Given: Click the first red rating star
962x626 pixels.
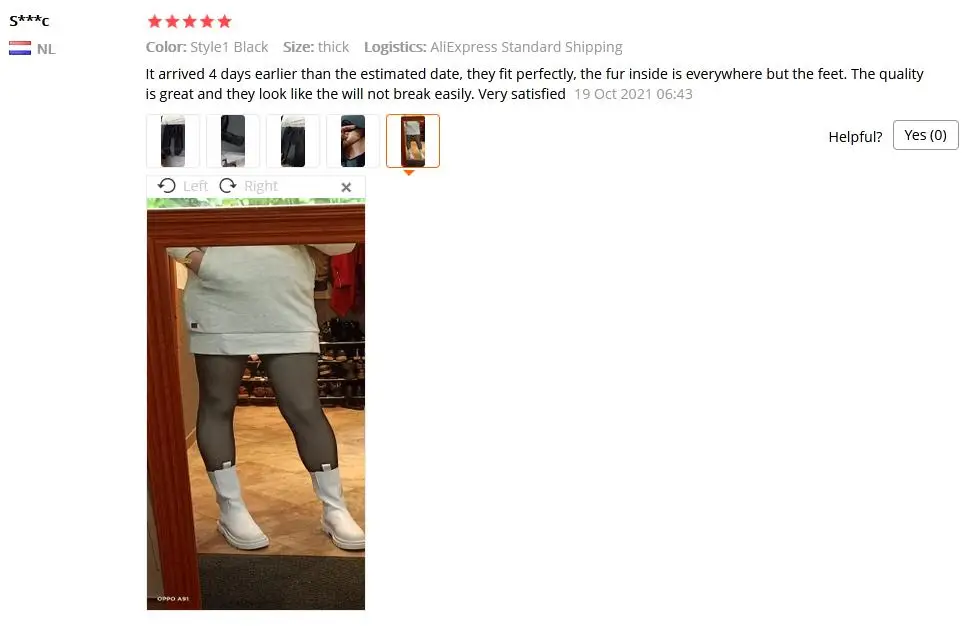Looking at the screenshot, I should pos(155,21).
